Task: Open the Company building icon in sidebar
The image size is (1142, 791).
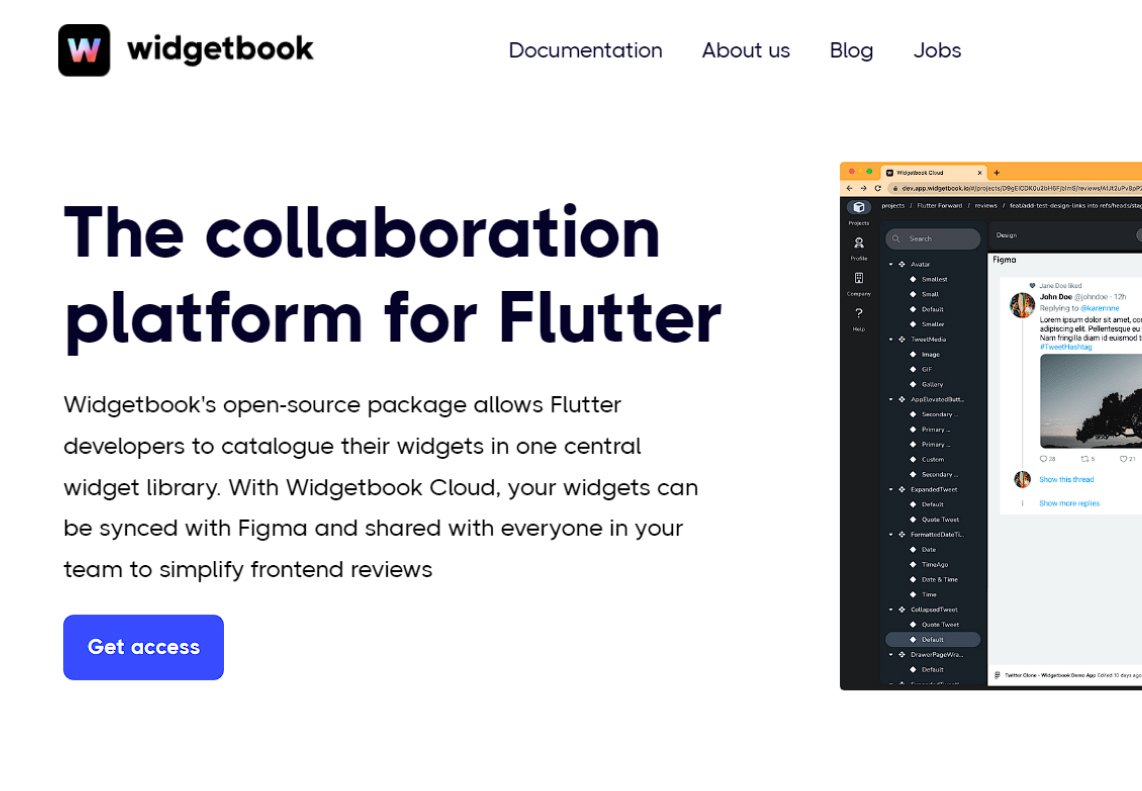Action: (859, 278)
